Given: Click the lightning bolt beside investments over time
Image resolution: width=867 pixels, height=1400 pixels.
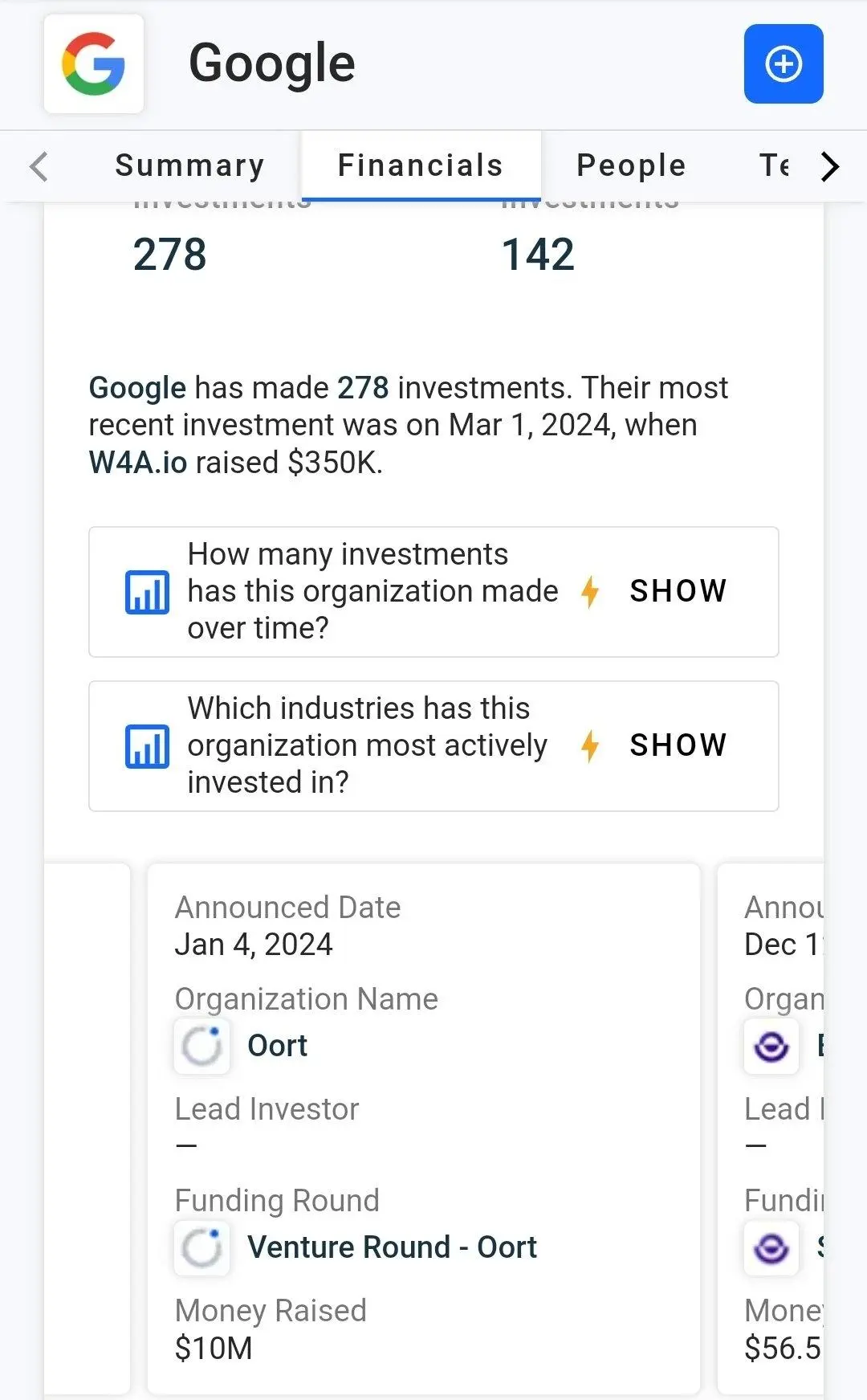Looking at the screenshot, I should tap(590, 592).
